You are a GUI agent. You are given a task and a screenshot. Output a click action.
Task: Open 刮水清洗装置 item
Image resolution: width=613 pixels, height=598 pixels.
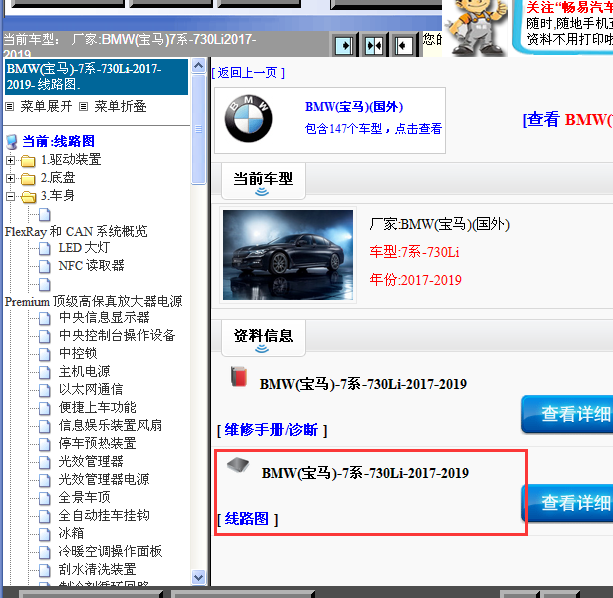click(97, 569)
